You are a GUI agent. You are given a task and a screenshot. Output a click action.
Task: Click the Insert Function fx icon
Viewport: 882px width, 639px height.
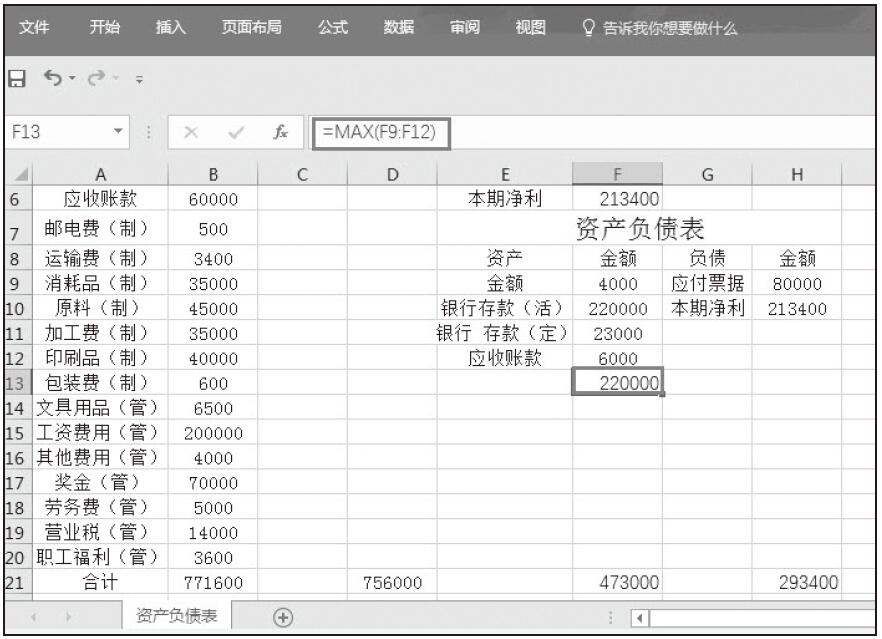tap(282, 133)
